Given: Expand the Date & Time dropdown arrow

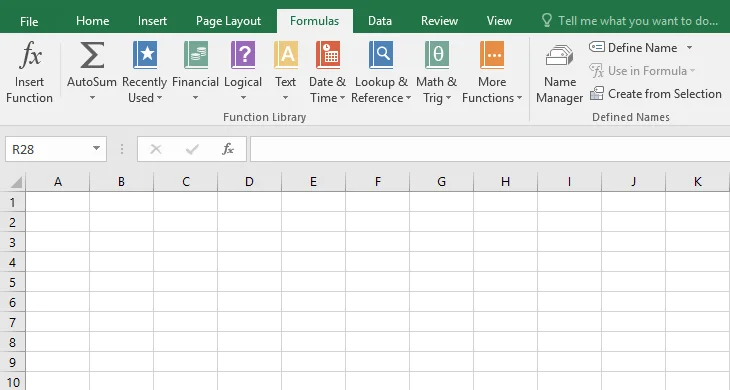Looking at the screenshot, I should [342, 98].
